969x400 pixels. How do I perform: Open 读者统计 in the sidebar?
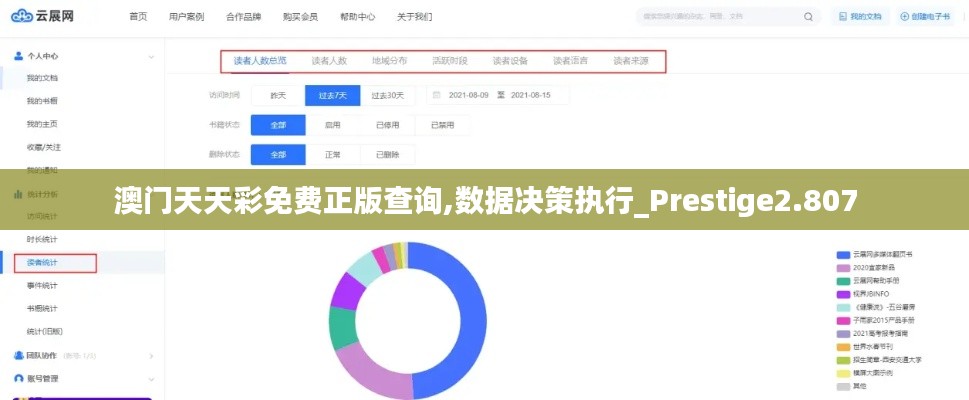click(42, 263)
